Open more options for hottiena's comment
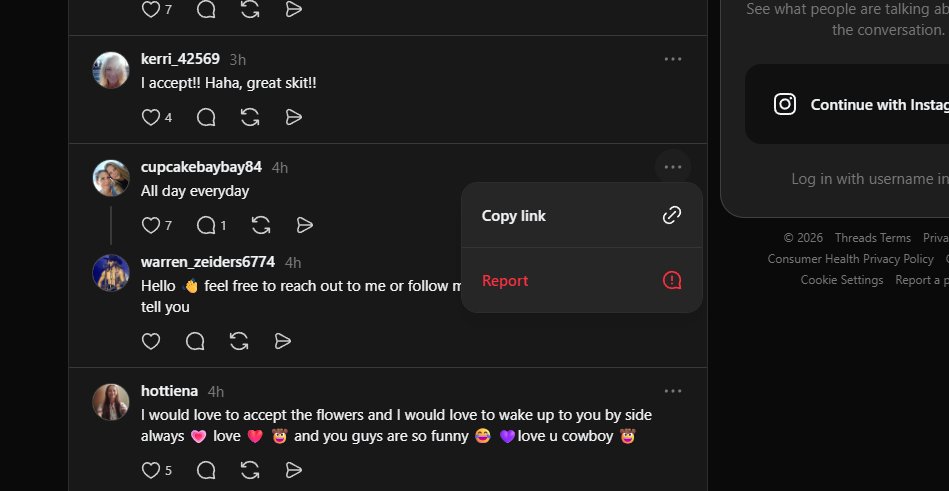 point(673,391)
